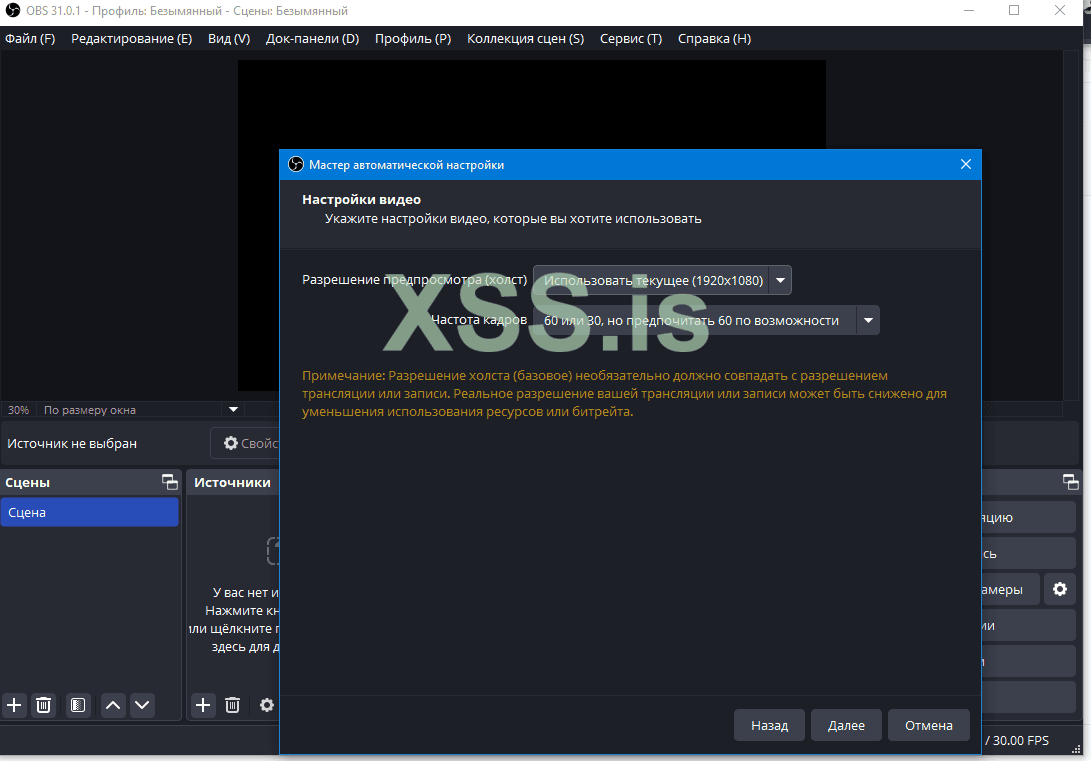Open the Вид (V) menu

[229, 39]
